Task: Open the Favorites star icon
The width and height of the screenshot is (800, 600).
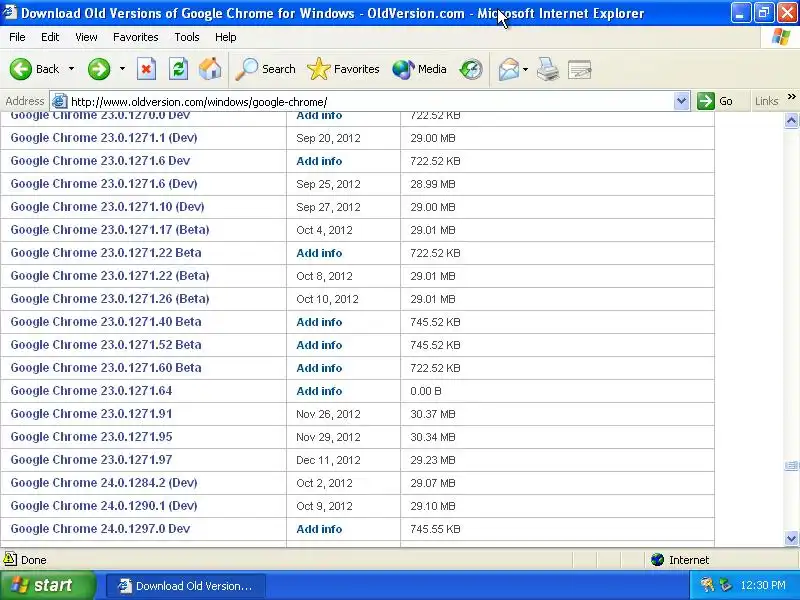Action: (x=319, y=69)
